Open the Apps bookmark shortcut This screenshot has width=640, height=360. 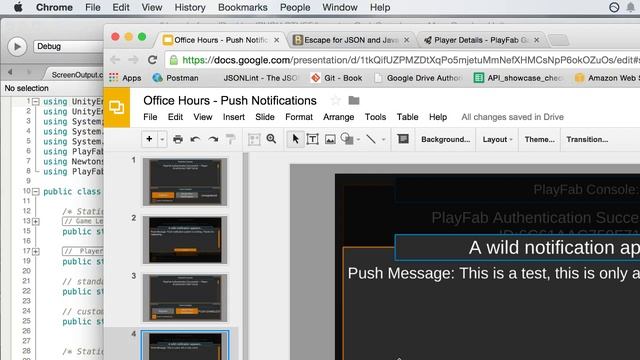pyautogui.click(x=125, y=78)
